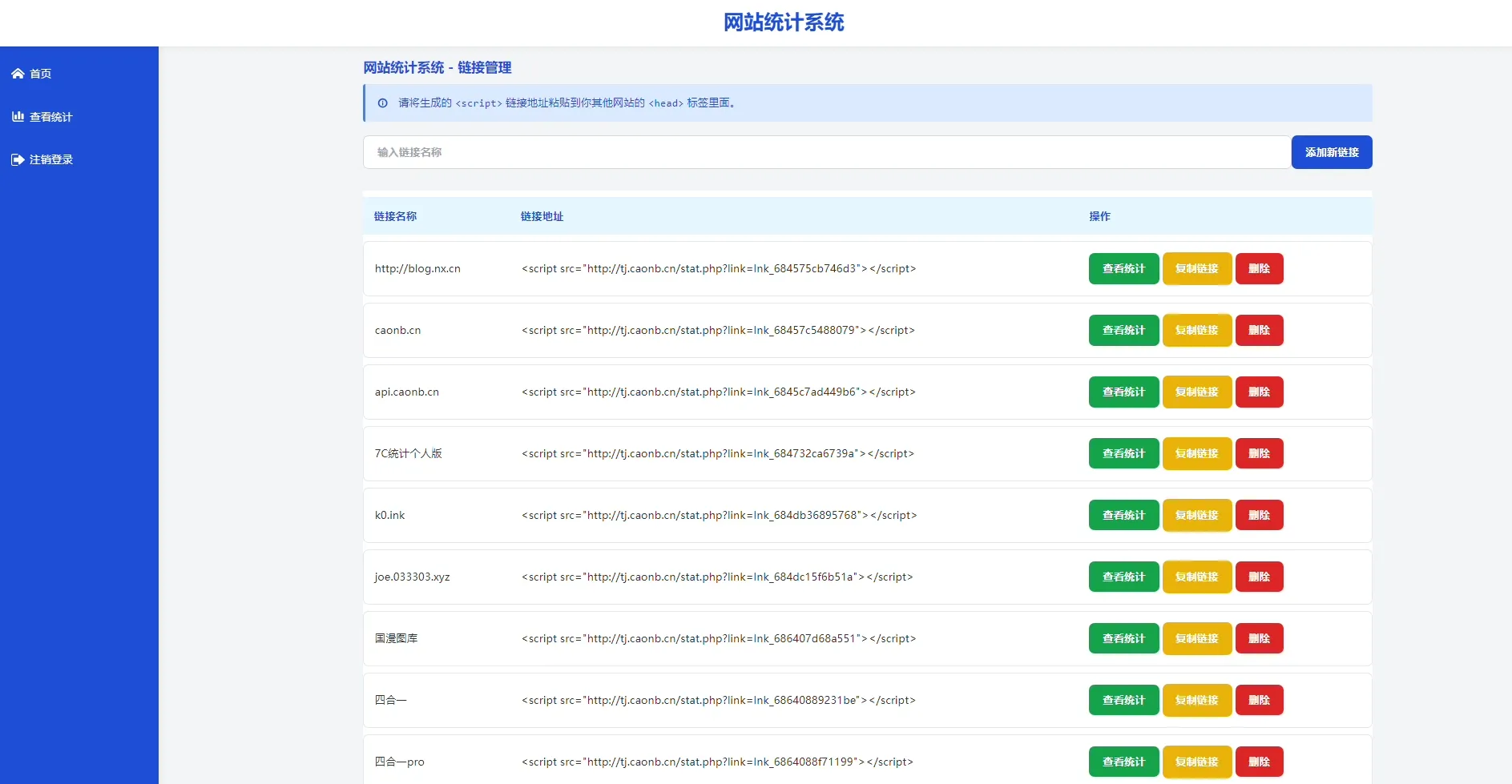Image resolution: width=1512 pixels, height=784 pixels.
Task: Delete the api.caonb.cn link
Action: click(1259, 392)
